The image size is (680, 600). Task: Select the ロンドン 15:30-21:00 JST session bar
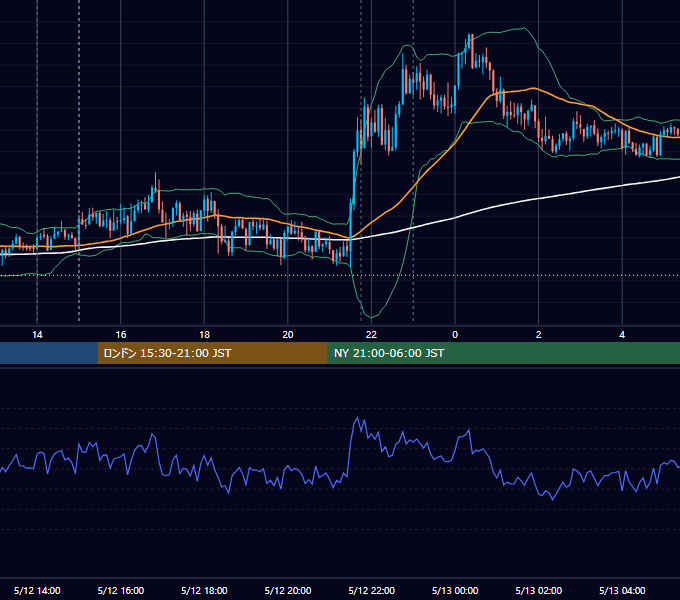(x=212, y=353)
